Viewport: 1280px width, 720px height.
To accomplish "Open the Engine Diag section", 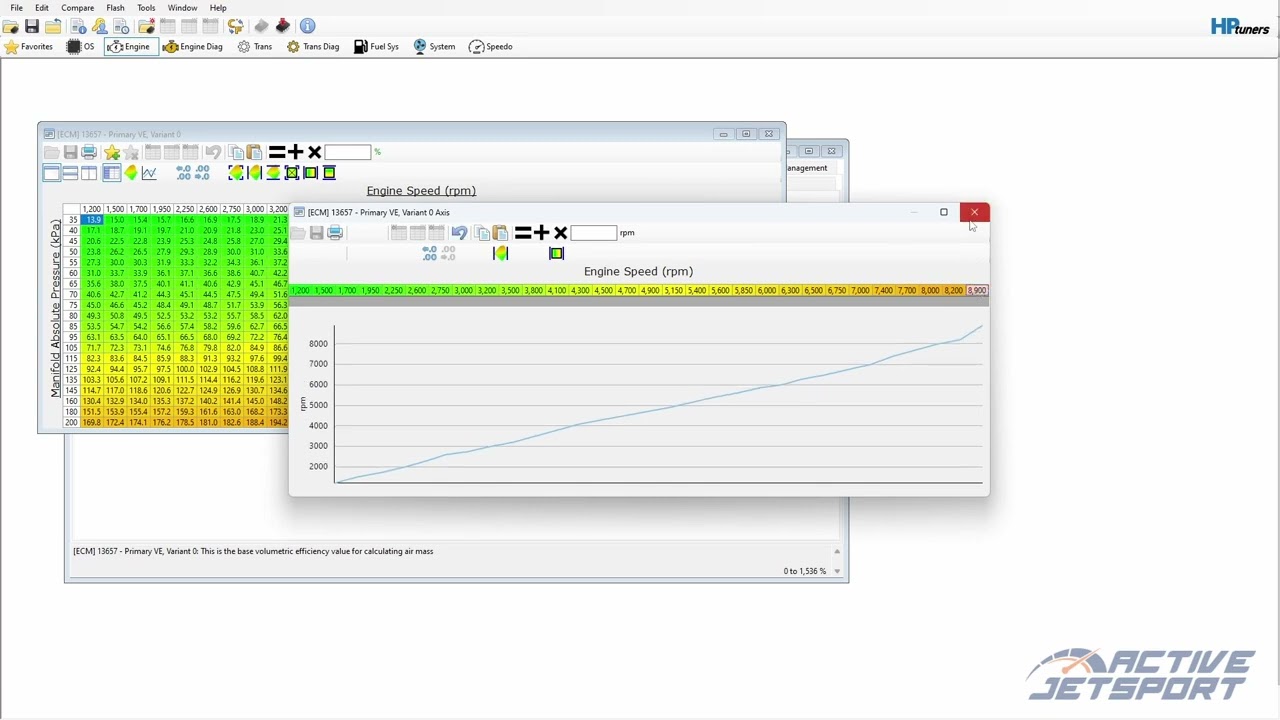I will [x=193, y=47].
